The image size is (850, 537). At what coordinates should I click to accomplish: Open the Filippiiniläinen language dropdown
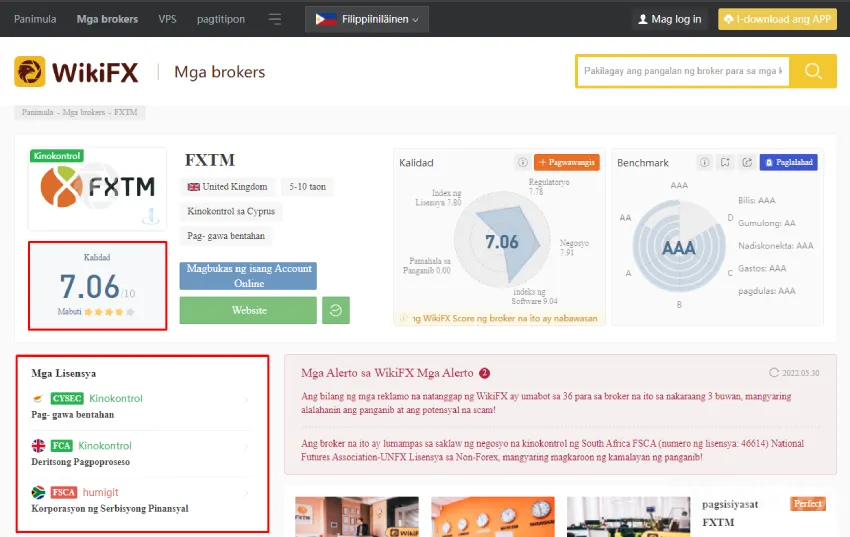(x=367, y=20)
